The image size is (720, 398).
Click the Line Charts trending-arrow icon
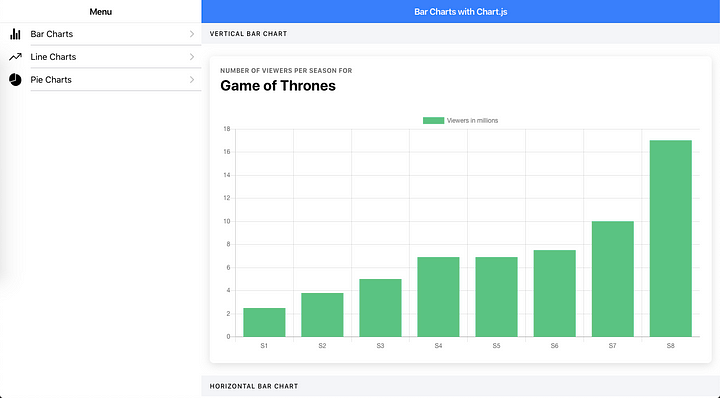point(15,57)
